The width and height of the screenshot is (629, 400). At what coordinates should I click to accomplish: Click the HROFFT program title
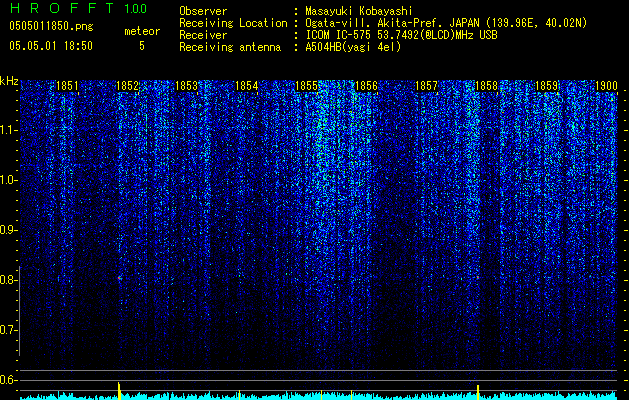click(62, 8)
